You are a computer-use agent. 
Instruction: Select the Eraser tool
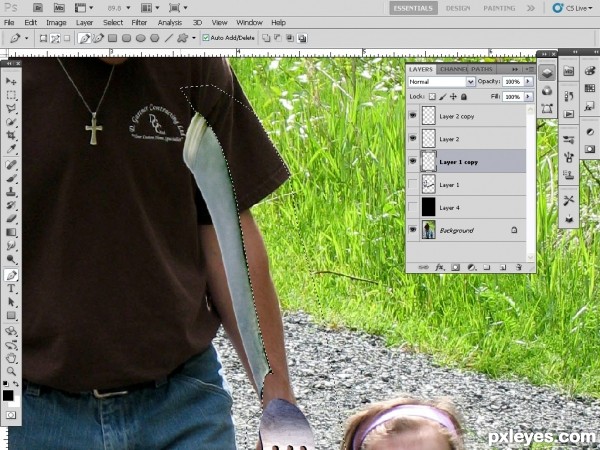[x=11, y=218]
